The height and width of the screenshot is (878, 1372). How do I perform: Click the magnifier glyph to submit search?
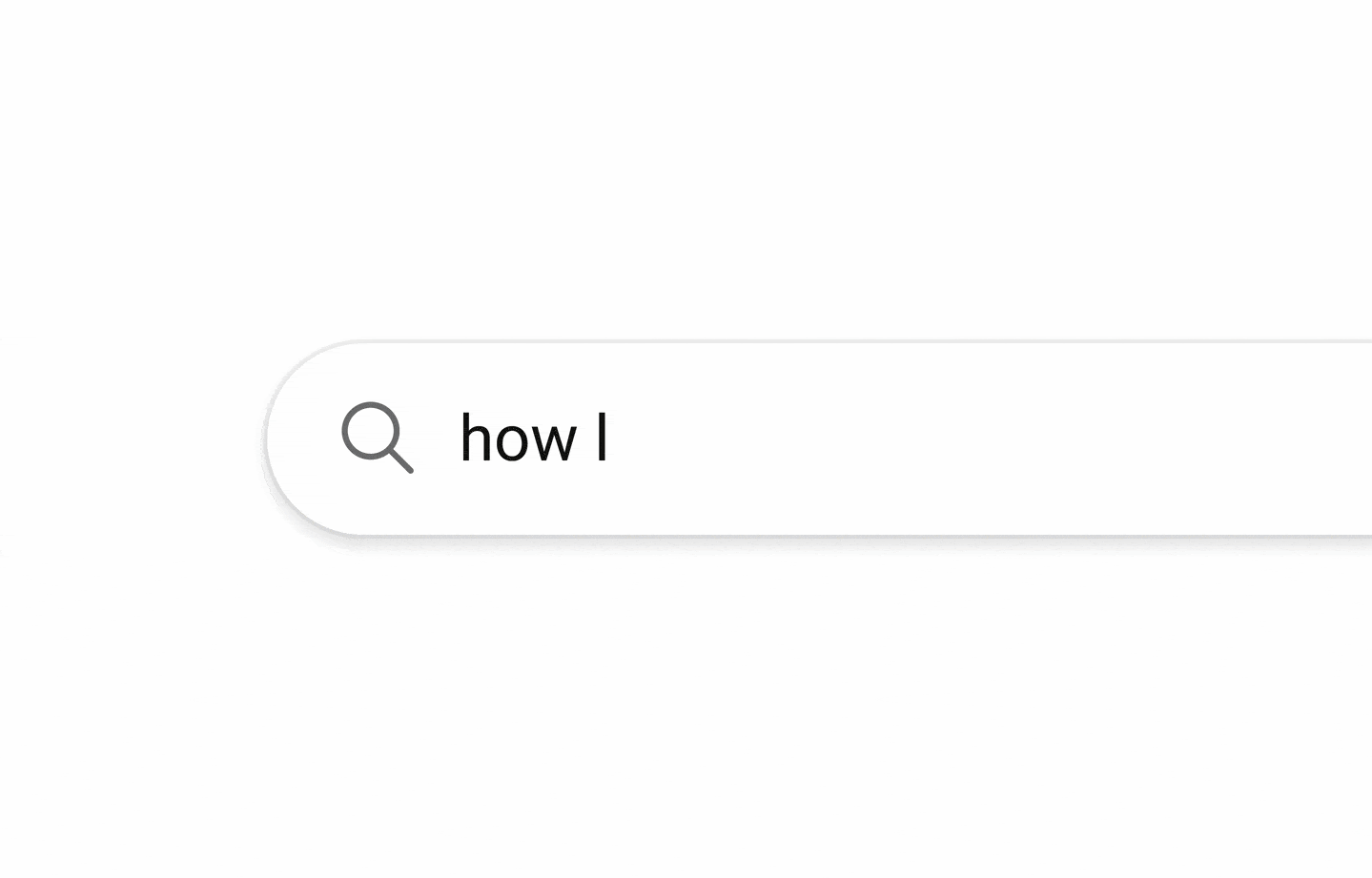(x=378, y=439)
